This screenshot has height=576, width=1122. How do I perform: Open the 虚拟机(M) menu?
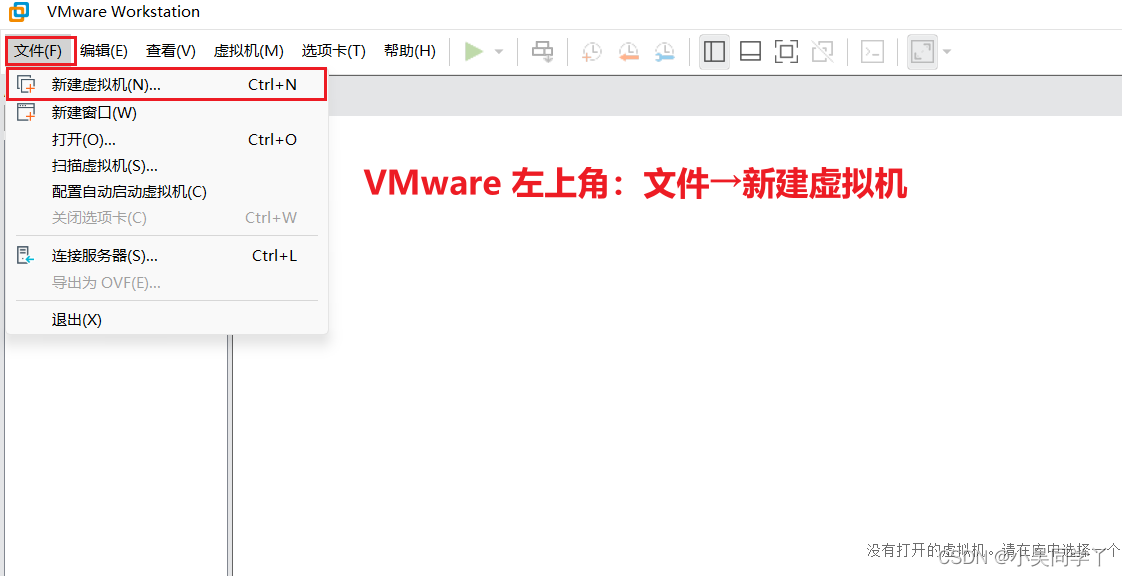click(248, 51)
